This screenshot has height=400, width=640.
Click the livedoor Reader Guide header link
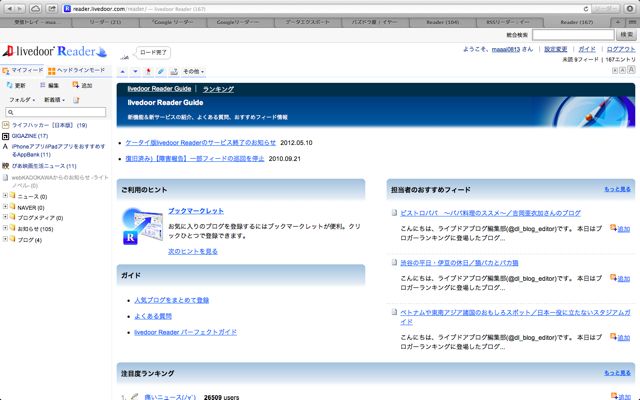pyautogui.click(x=159, y=89)
